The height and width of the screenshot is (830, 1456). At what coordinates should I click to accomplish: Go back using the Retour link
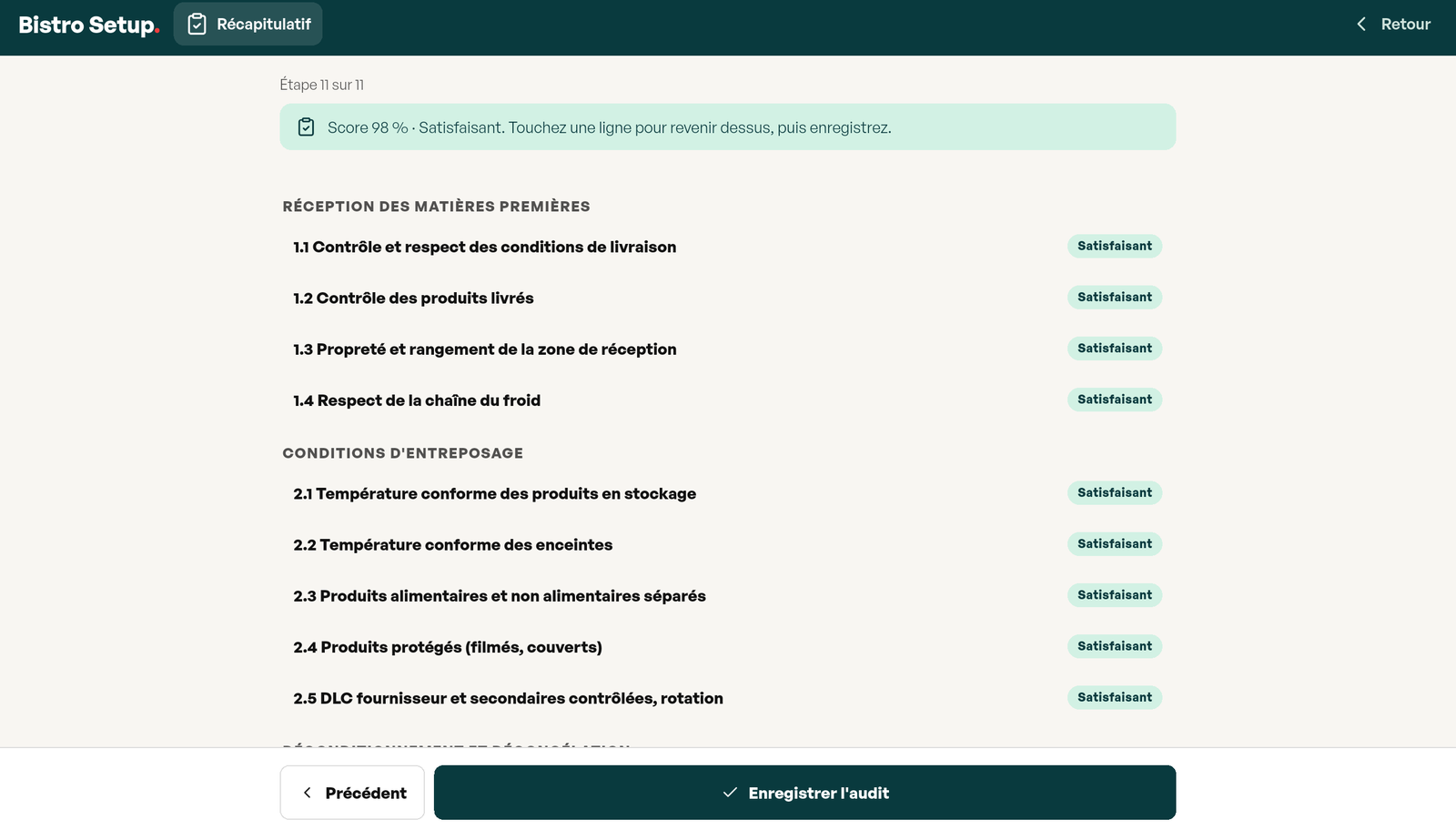[x=1393, y=25]
